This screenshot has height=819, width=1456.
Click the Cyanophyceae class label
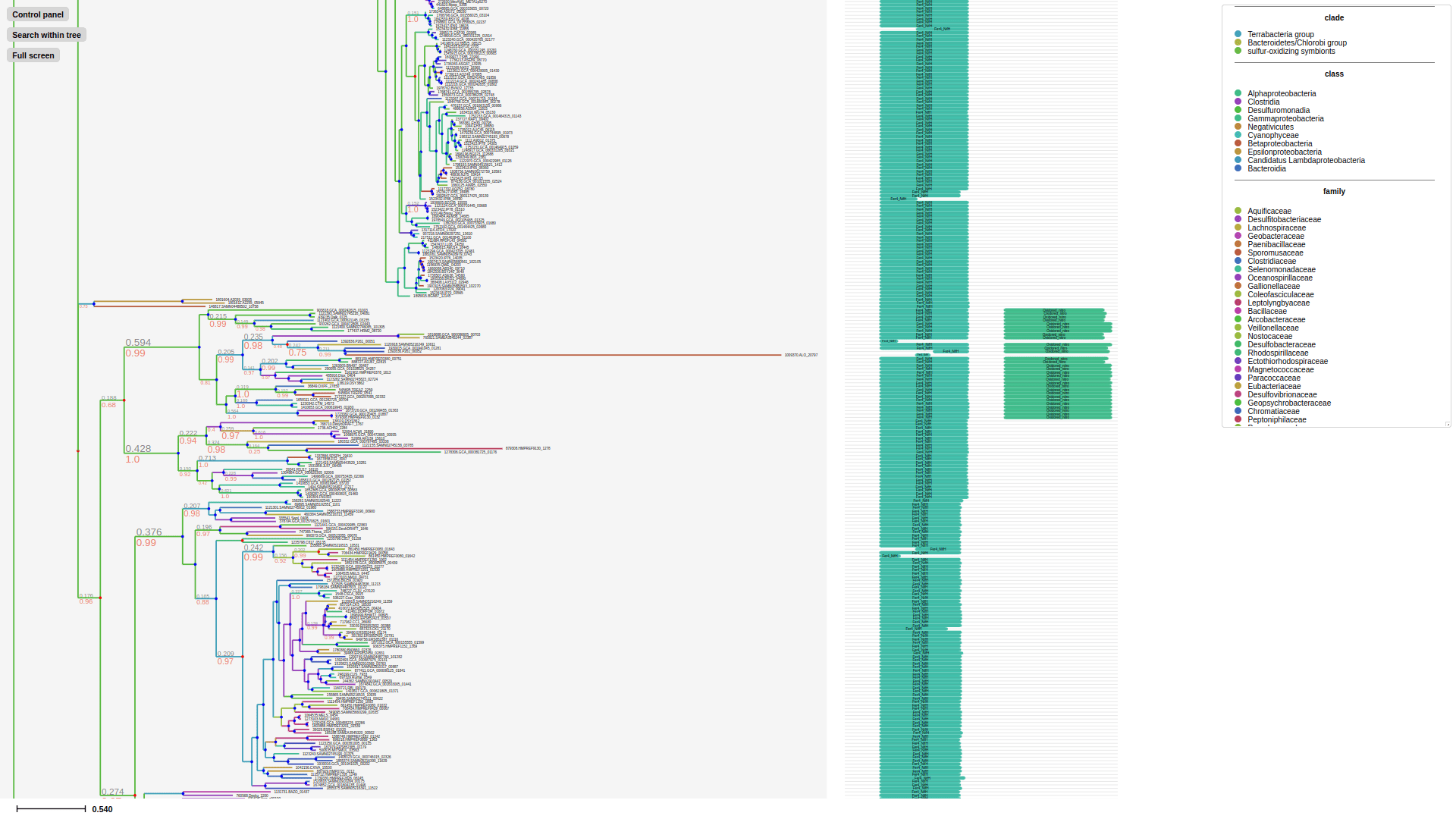(1272, 135)
